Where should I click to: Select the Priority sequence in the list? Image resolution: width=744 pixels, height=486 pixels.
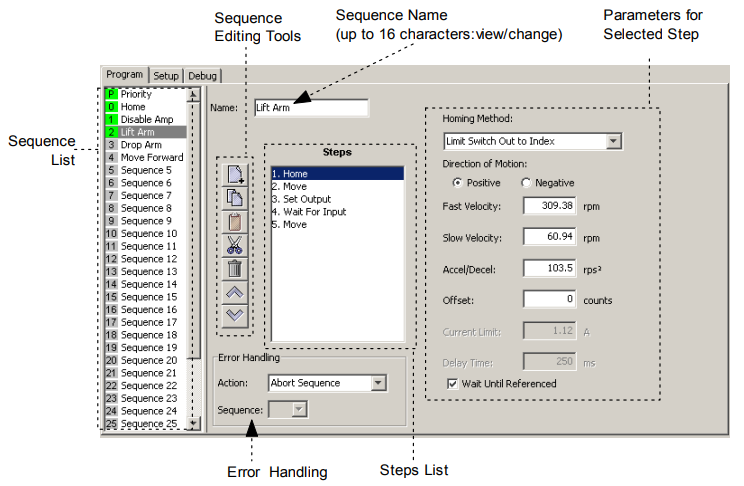tap(146, 94)
